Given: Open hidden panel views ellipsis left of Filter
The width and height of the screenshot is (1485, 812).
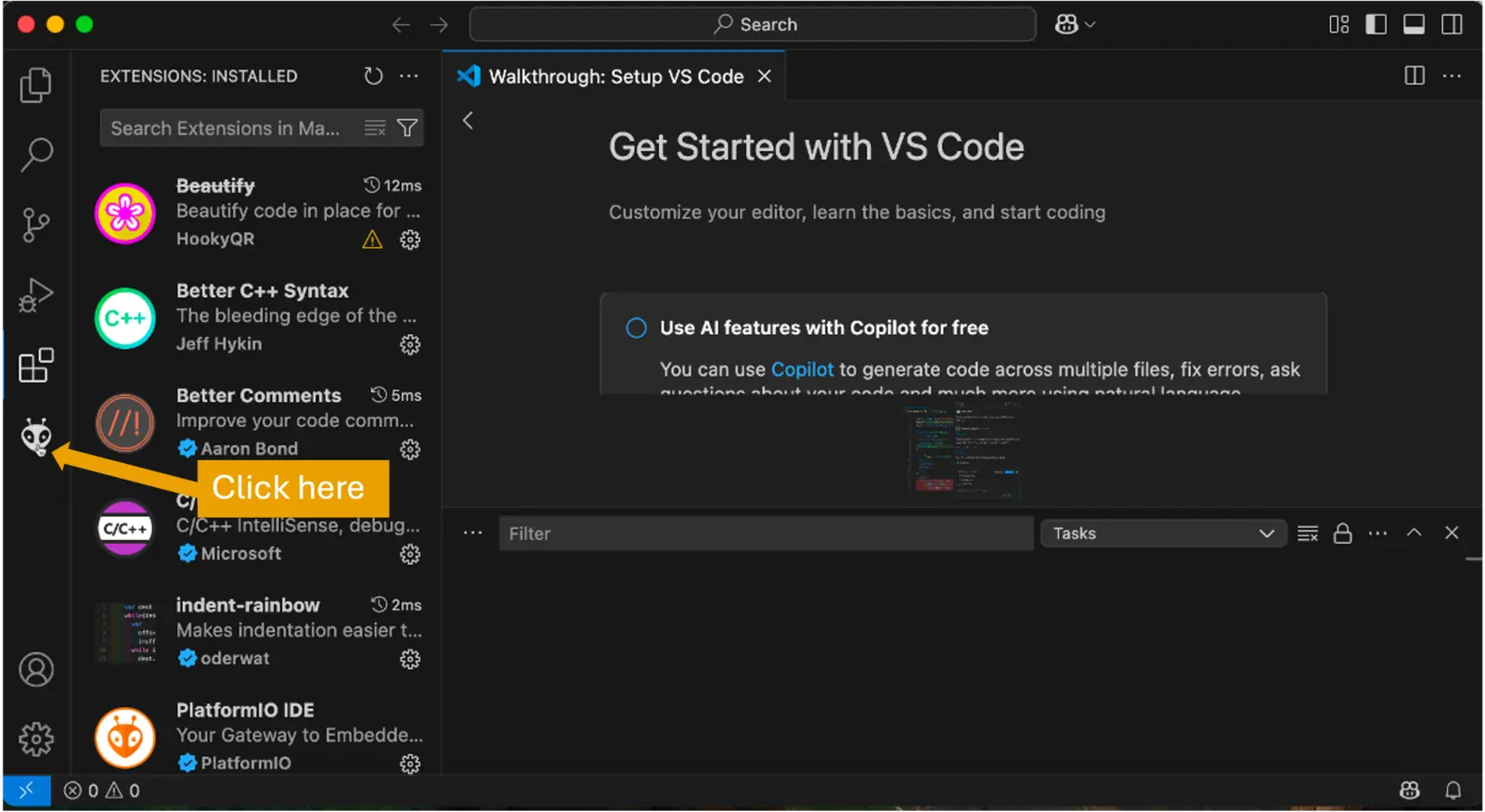Looking at the screenshot, I should click(x=473, y=534).
